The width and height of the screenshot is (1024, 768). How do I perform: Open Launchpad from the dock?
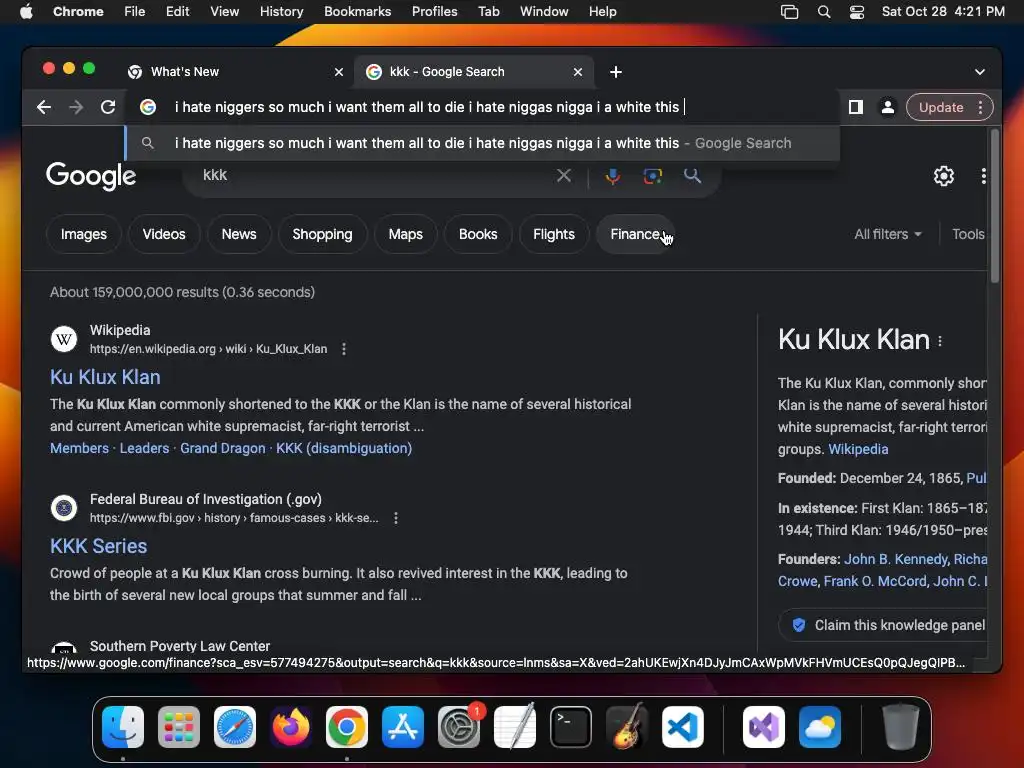tap(179, 726)
